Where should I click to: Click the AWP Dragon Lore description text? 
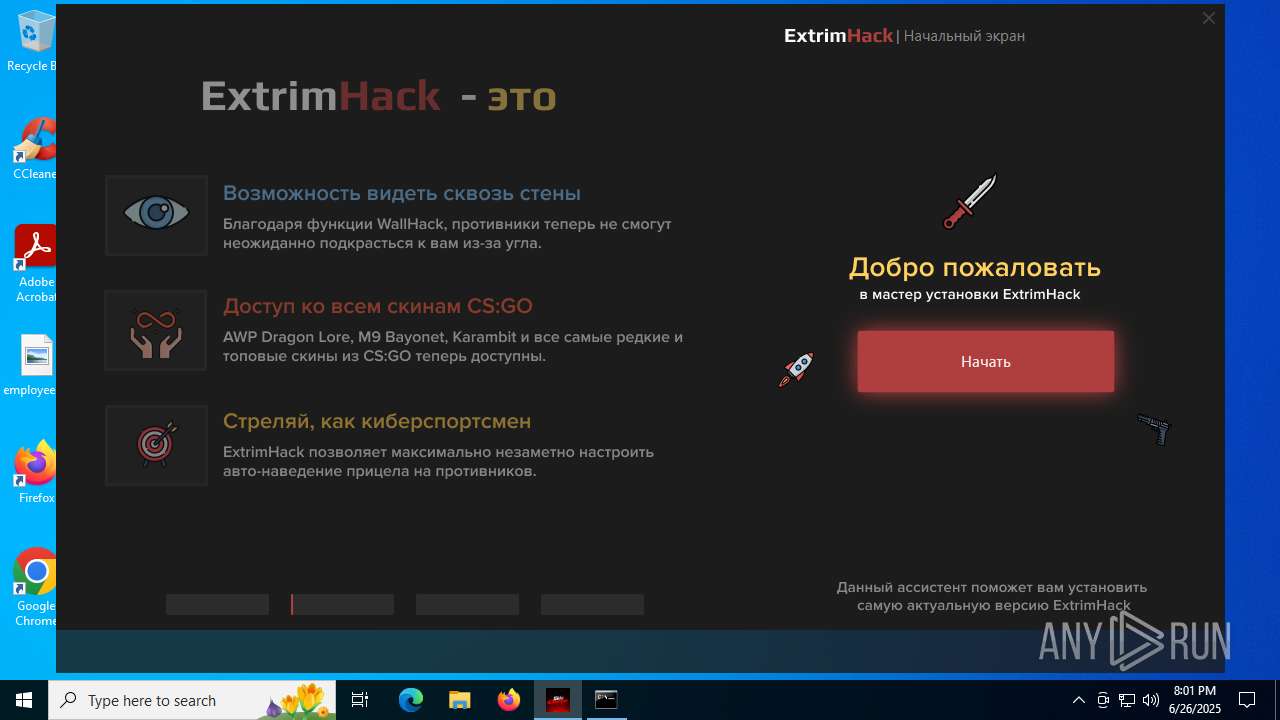(453, 347)
